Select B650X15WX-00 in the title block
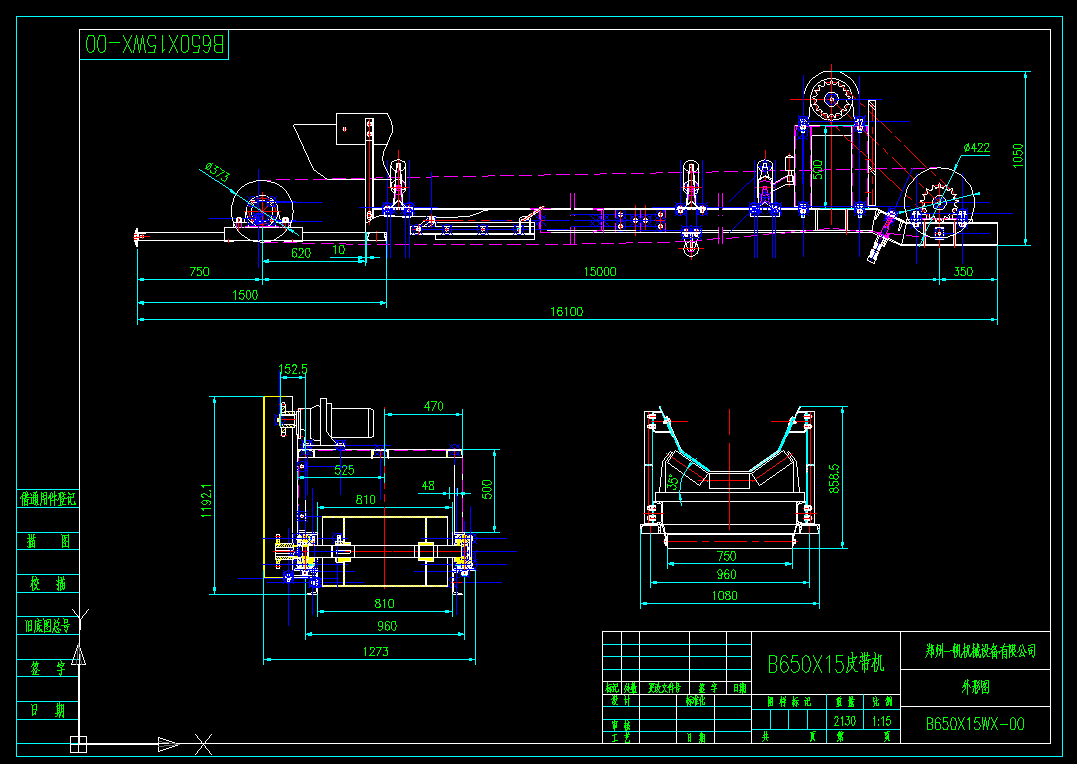The width and height of the screenshot is (1077, 764). [975, 724]
